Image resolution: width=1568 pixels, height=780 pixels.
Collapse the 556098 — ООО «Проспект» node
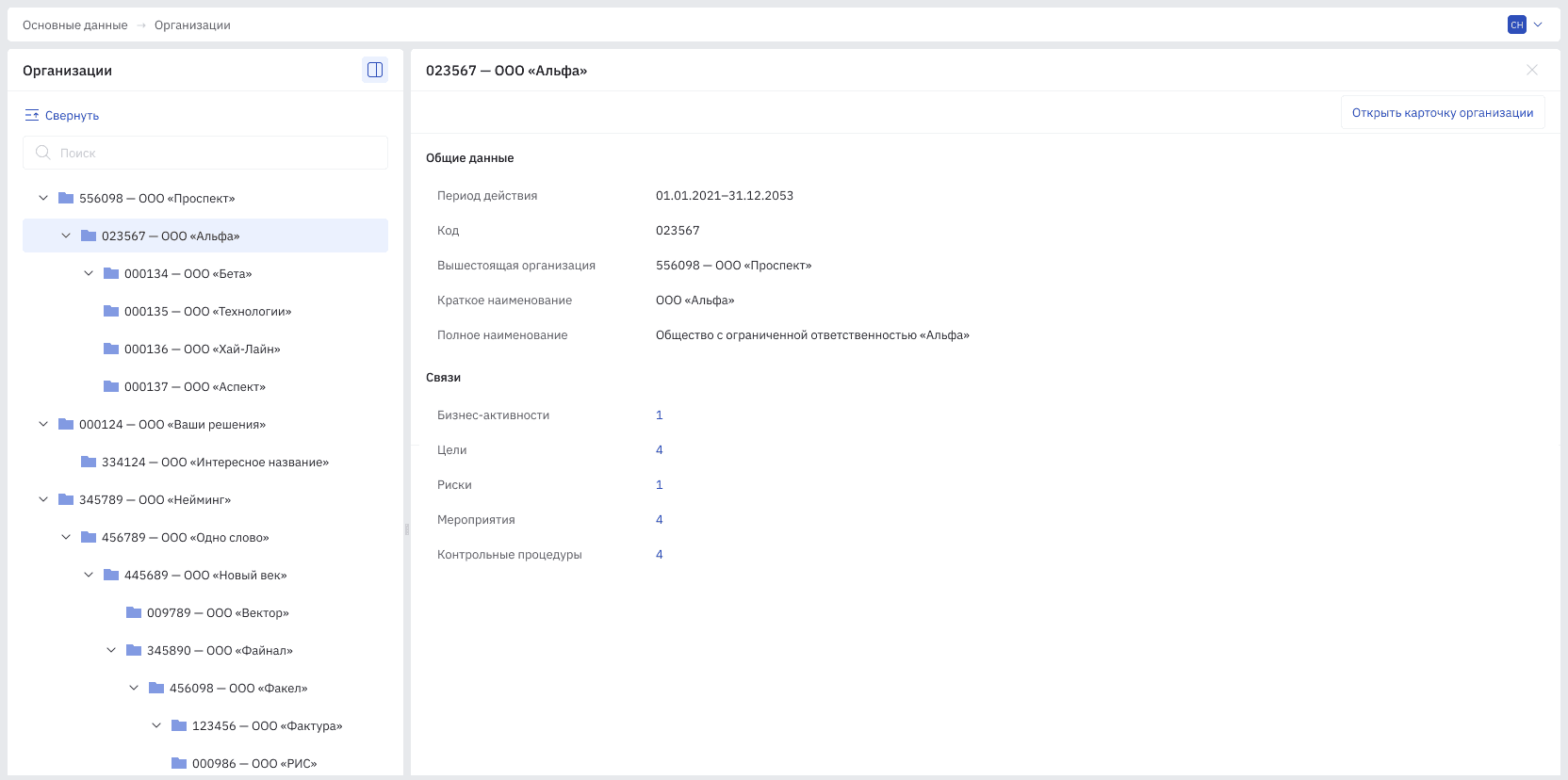coord(43,198)
